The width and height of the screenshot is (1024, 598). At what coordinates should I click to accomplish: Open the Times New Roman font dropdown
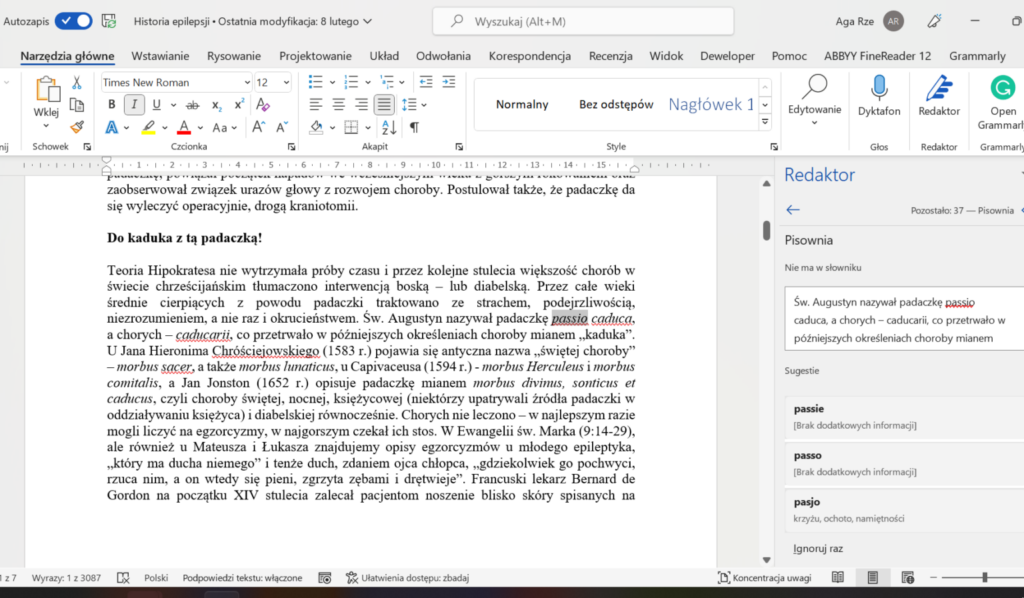(x=246, y=82)
